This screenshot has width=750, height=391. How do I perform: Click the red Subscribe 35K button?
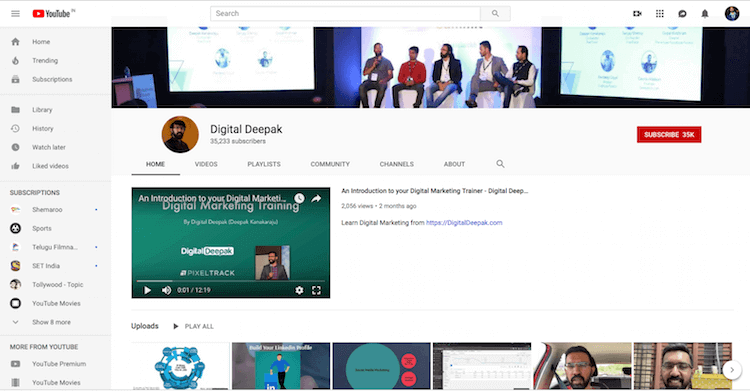pyautogui.click(x=669, y=134)
